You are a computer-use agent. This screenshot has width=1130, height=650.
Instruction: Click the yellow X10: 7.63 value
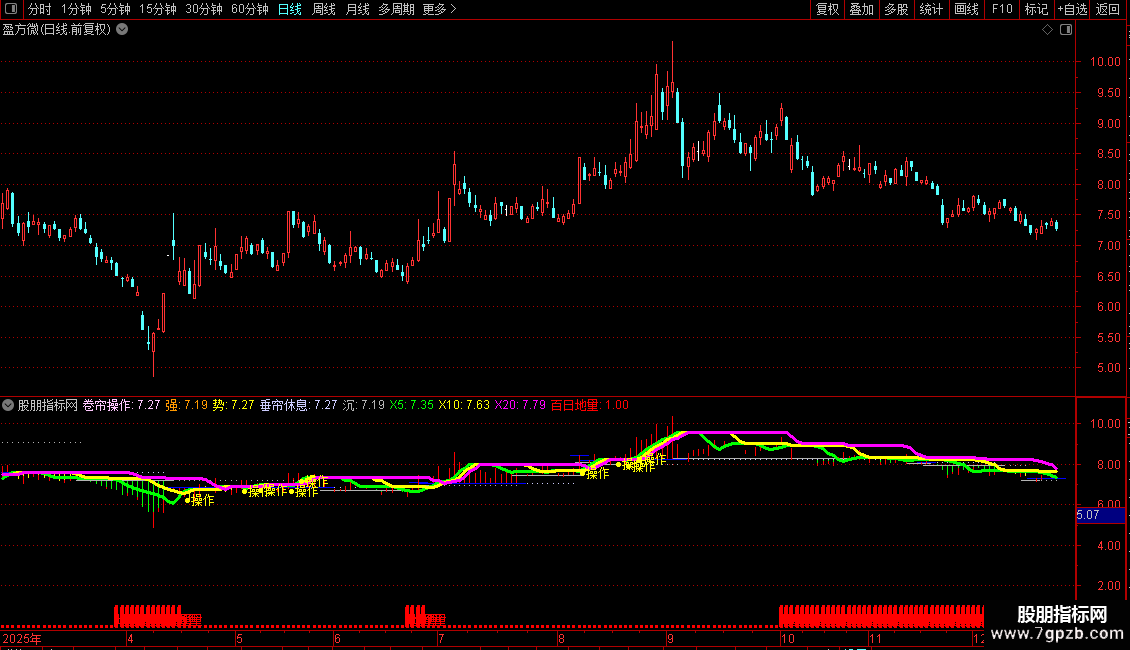(464, 405)
